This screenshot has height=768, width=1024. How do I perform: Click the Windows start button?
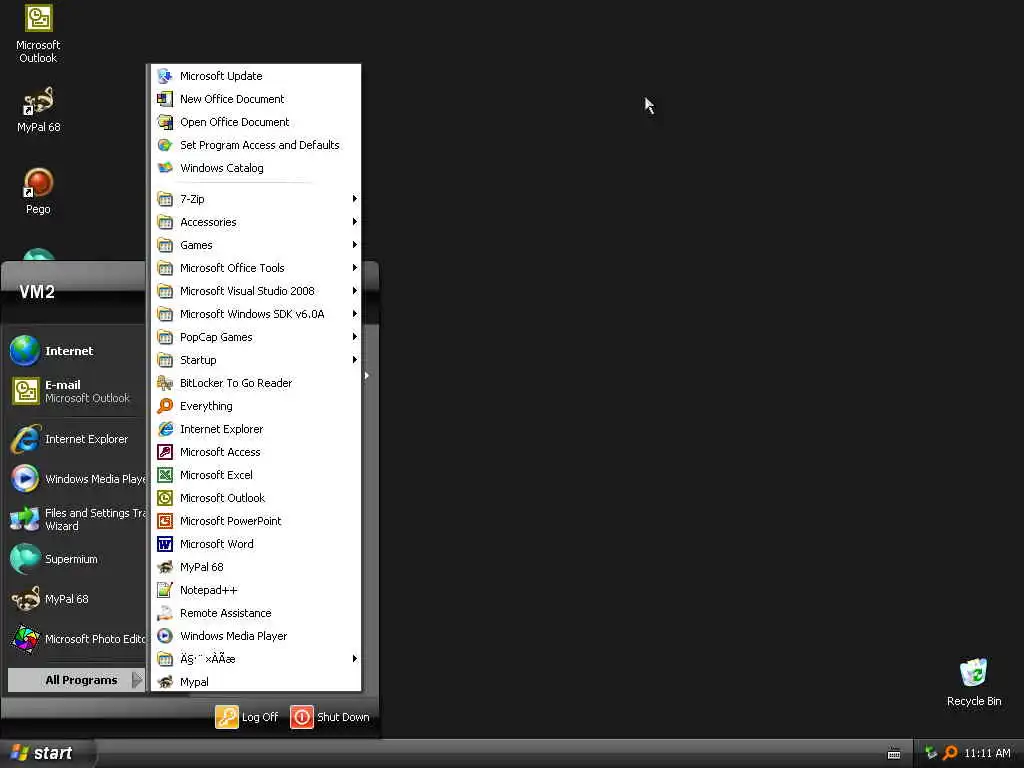coord(47,753)
